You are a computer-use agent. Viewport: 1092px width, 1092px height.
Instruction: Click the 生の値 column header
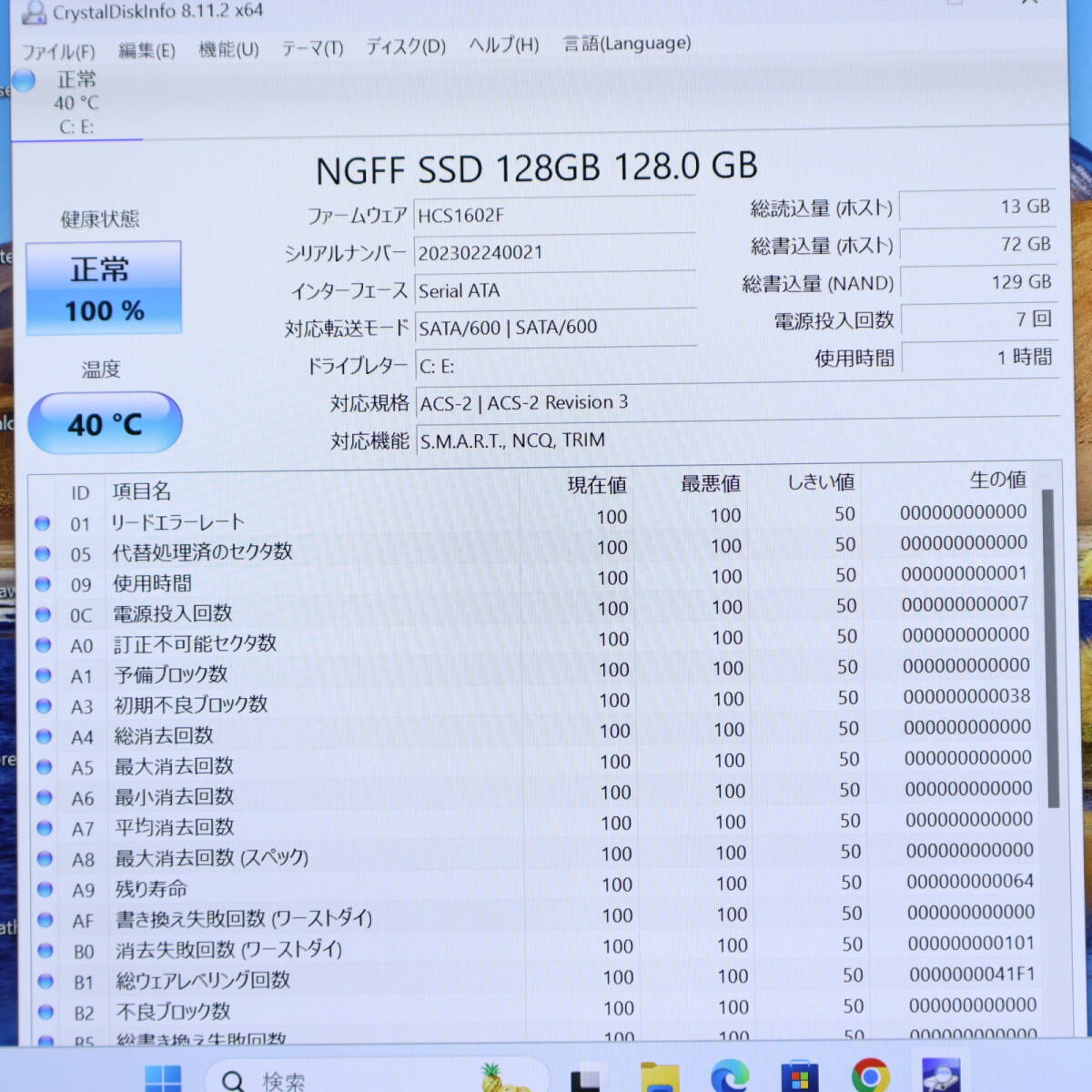tap(997, 480)
